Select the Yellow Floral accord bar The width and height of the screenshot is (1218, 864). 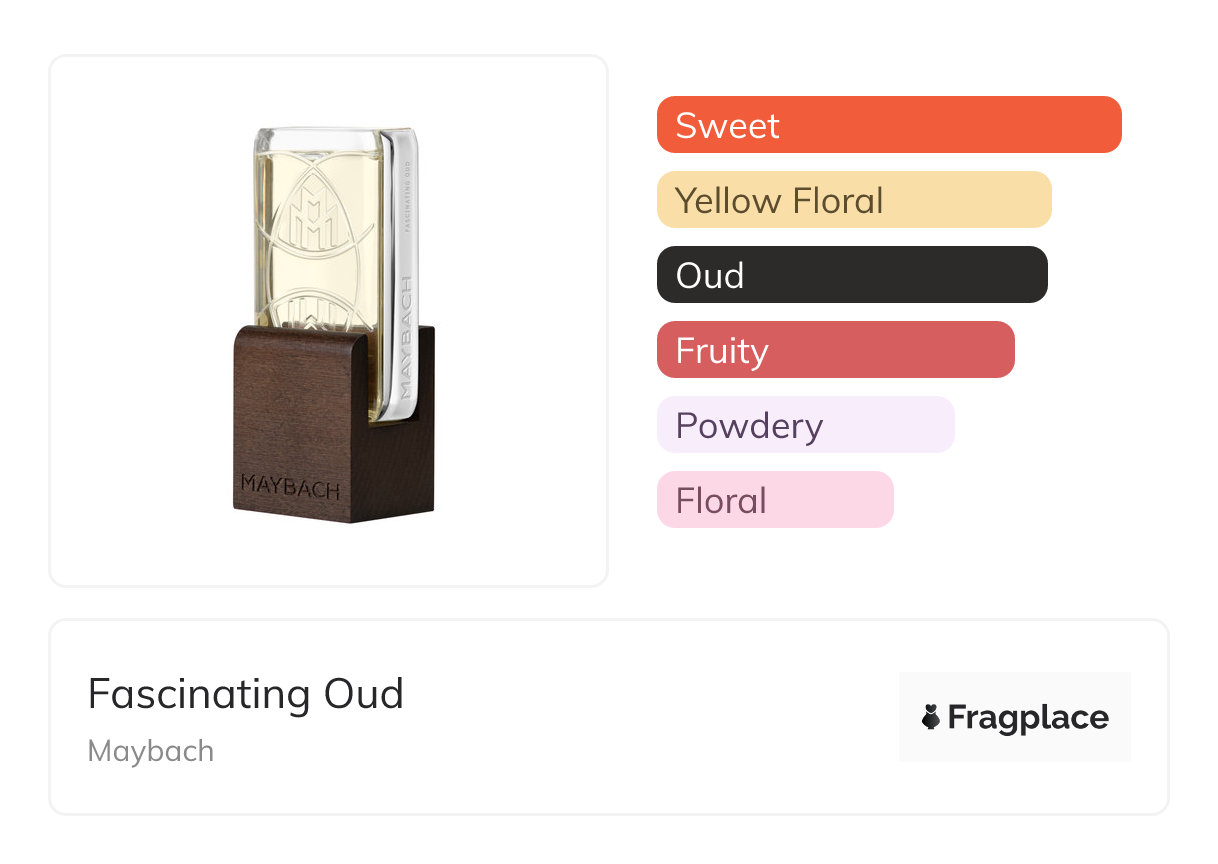[853, 200]
